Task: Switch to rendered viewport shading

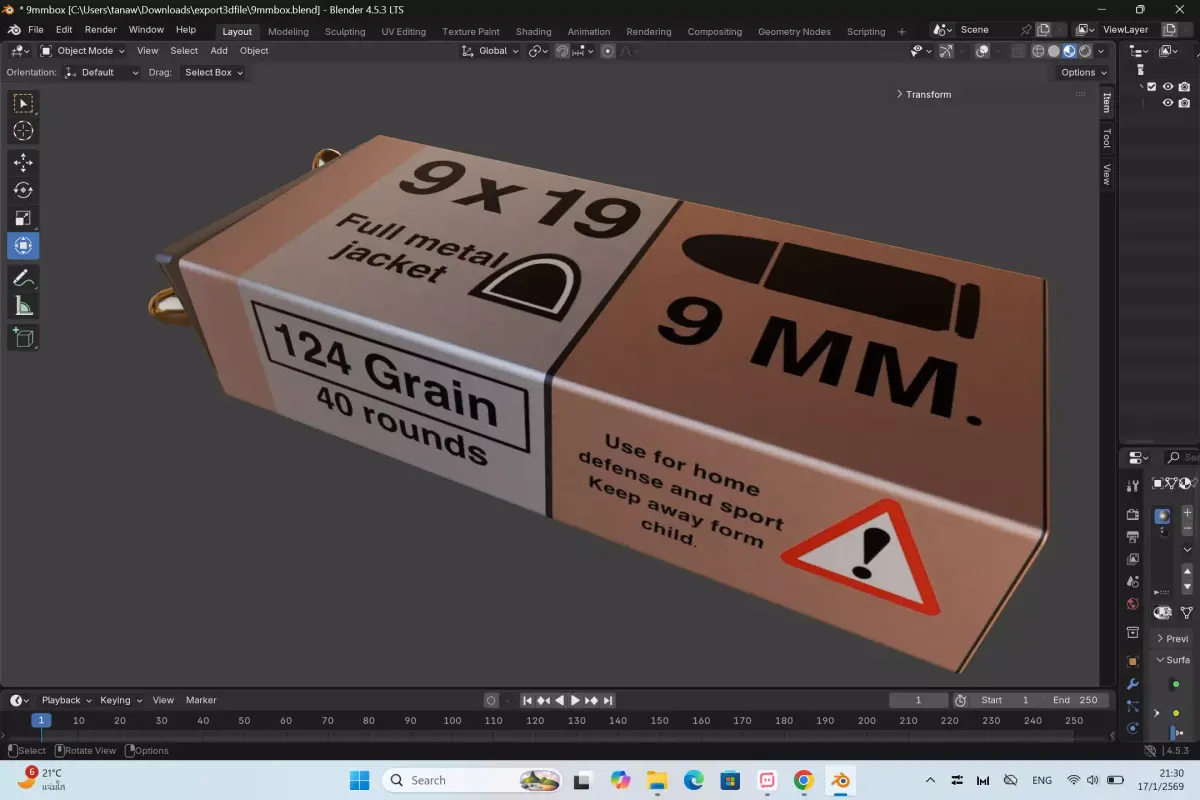Action: 1085,51
